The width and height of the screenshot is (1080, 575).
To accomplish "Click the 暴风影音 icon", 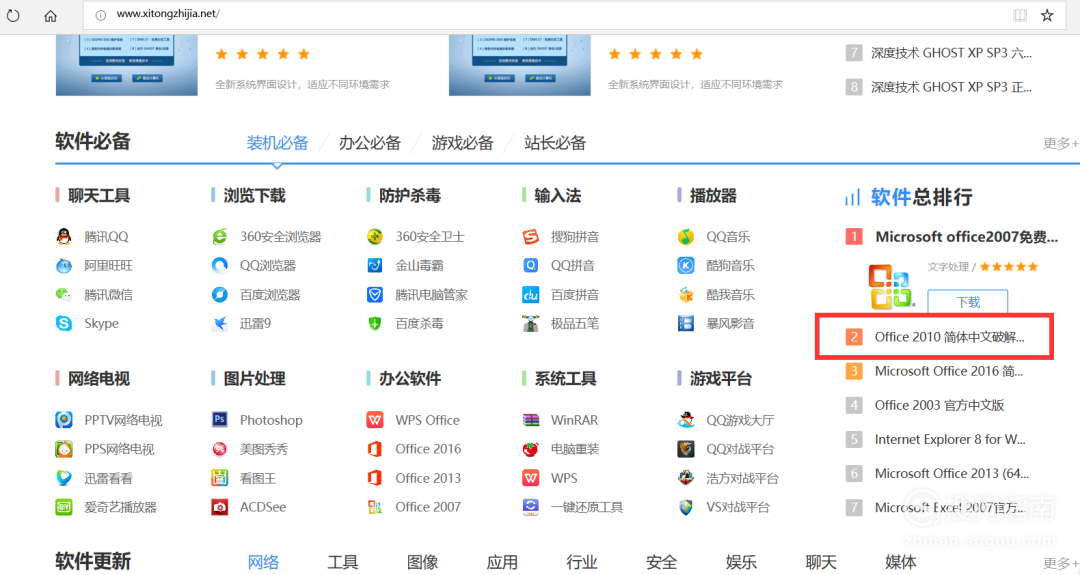I will pos(686,324).
